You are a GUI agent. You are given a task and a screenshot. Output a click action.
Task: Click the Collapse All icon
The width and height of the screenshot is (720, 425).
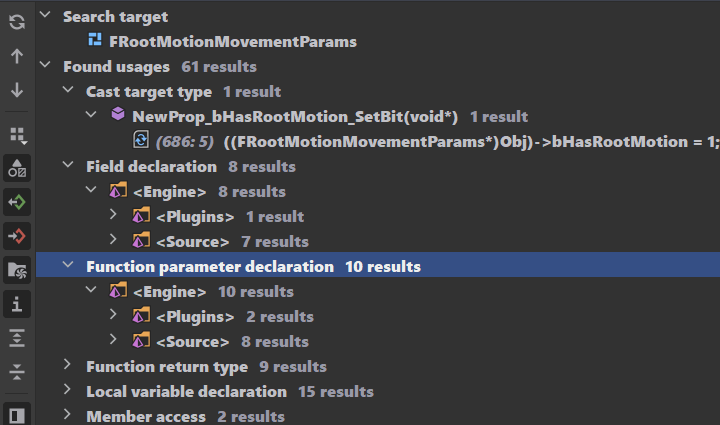point(17,371)
